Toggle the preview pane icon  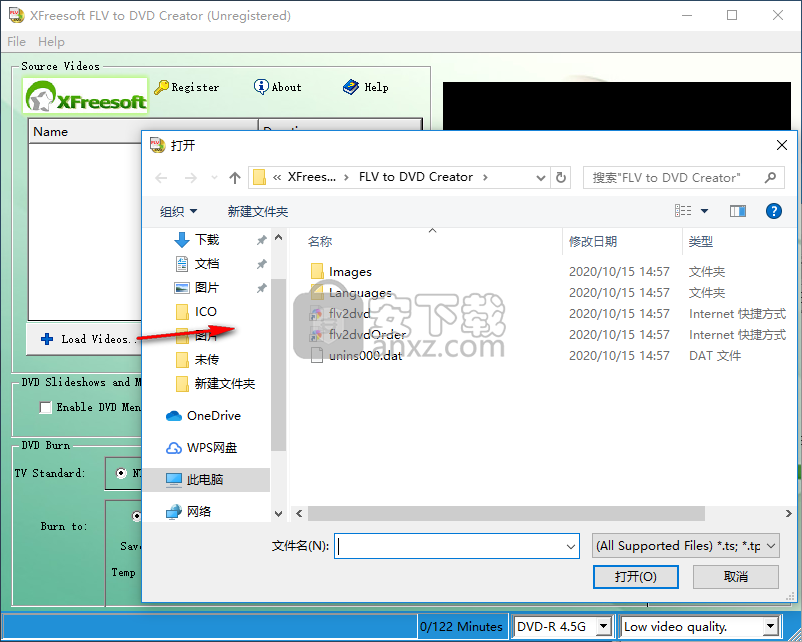point(738,211)
